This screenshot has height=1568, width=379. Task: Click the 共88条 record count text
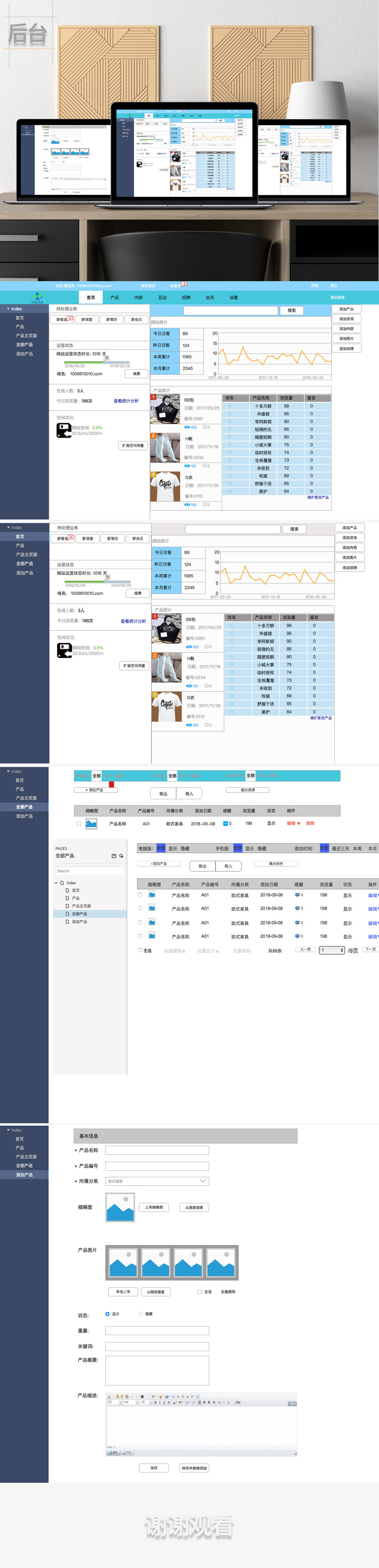[x=275, y=951]
